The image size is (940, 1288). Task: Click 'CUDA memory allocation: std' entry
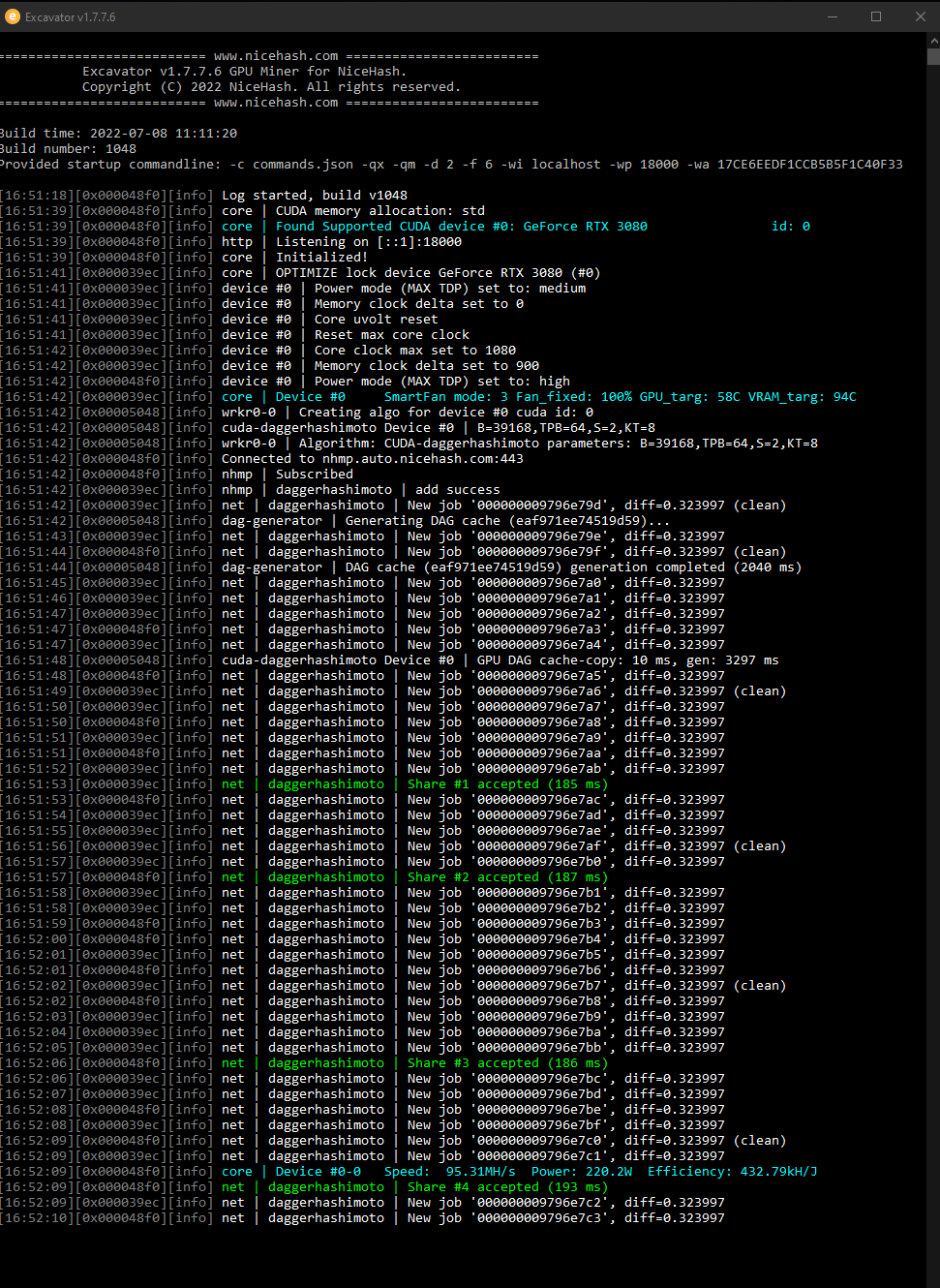[x=242, y=211]
